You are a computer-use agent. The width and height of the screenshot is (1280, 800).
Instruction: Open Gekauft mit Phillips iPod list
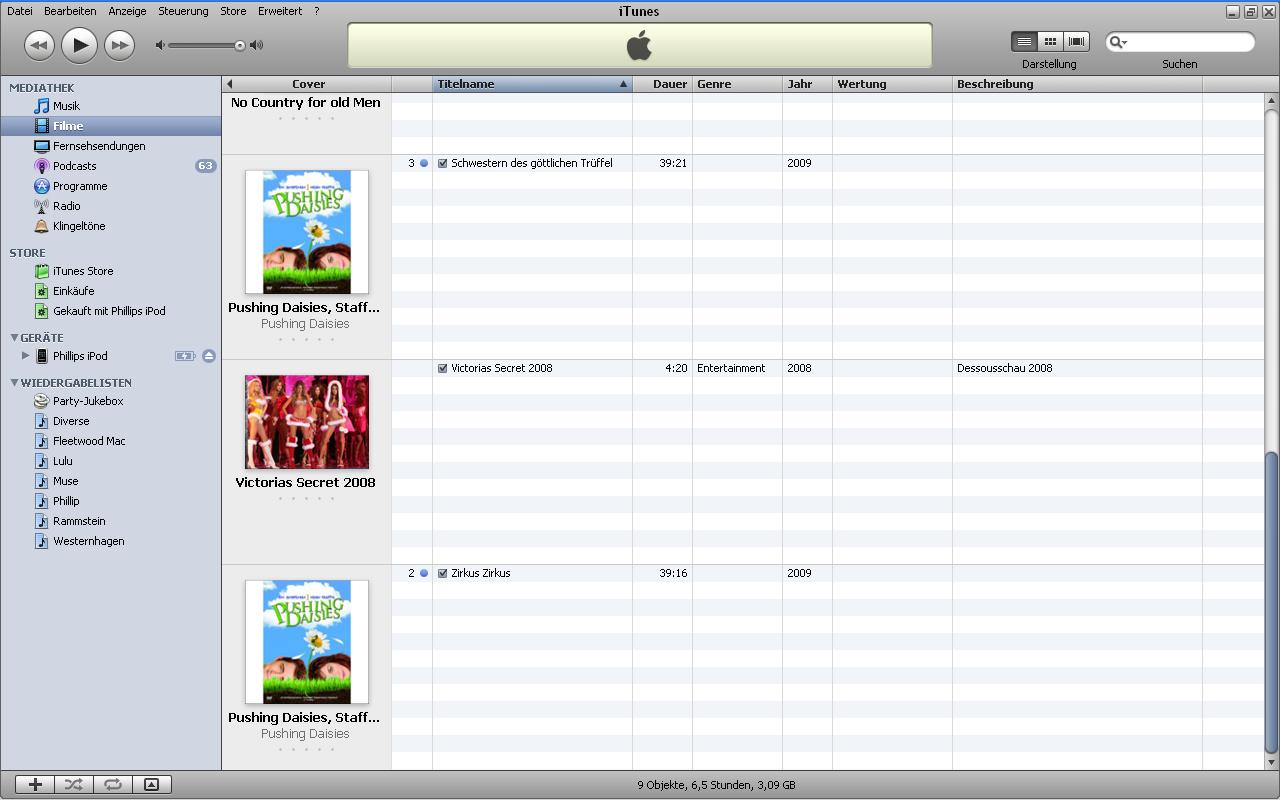pyautogui.click(x=110, y=311)
